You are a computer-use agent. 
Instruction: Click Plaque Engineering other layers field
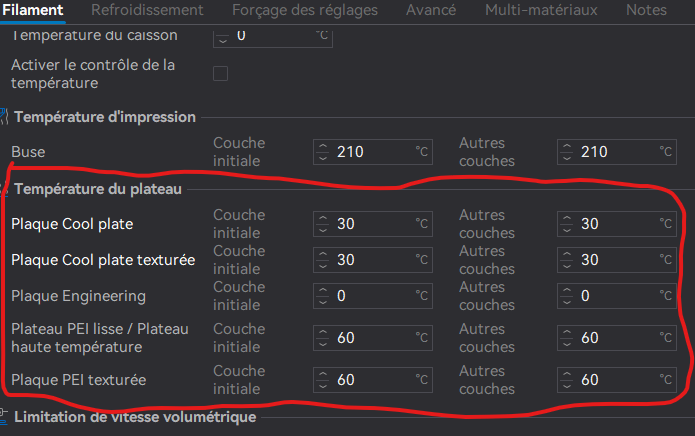(x=617, y=296)
